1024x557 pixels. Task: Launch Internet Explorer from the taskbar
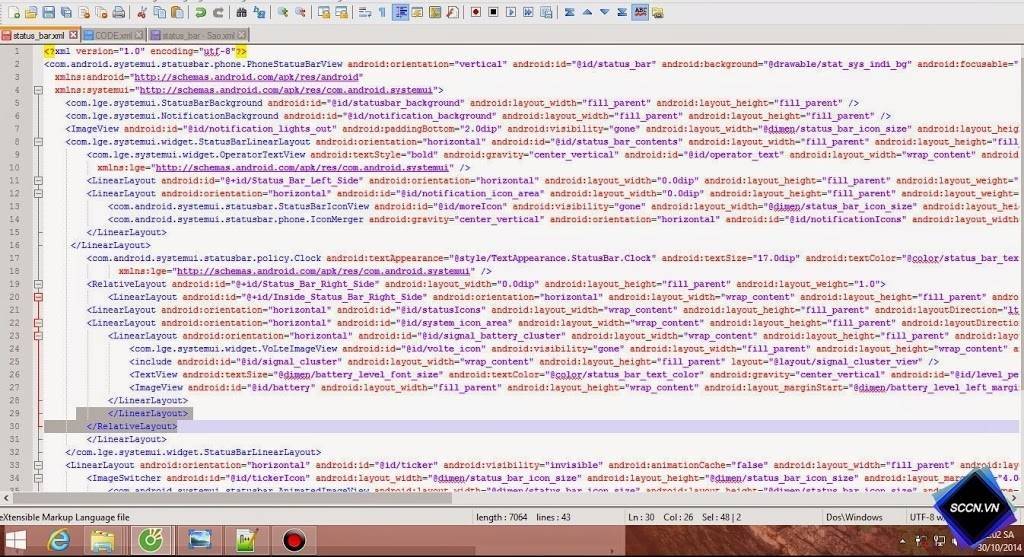coord(58,541)
